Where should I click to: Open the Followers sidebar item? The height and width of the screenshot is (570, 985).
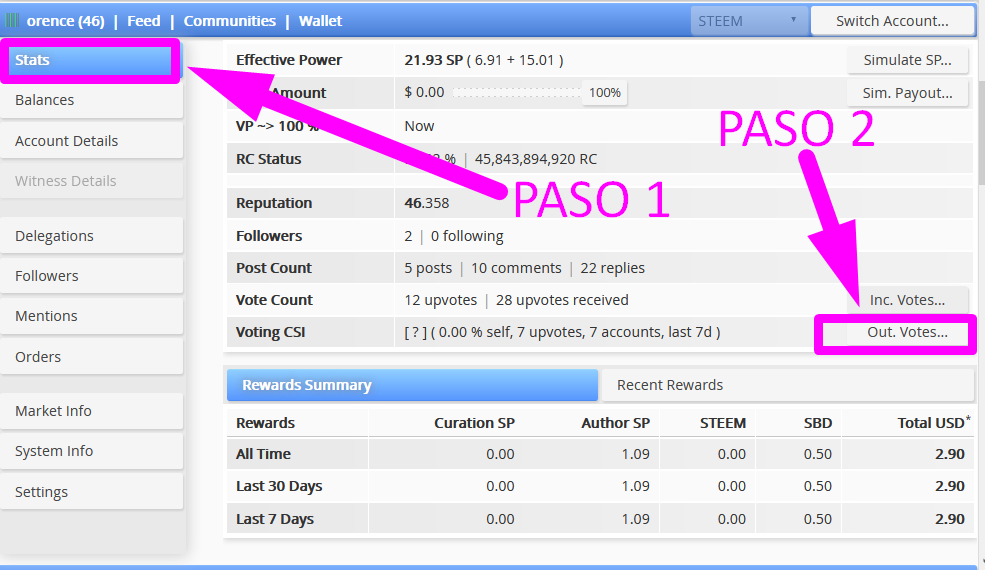coord(92,276)
